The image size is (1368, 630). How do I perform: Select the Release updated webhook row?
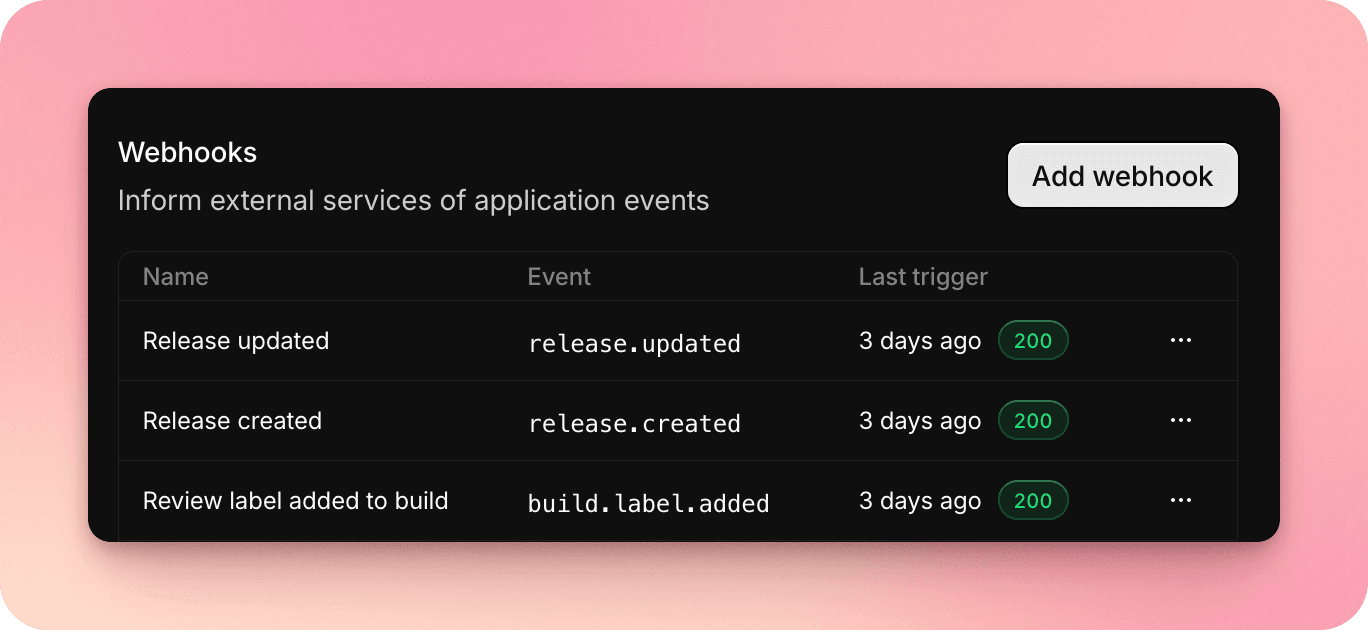[236, 340]
